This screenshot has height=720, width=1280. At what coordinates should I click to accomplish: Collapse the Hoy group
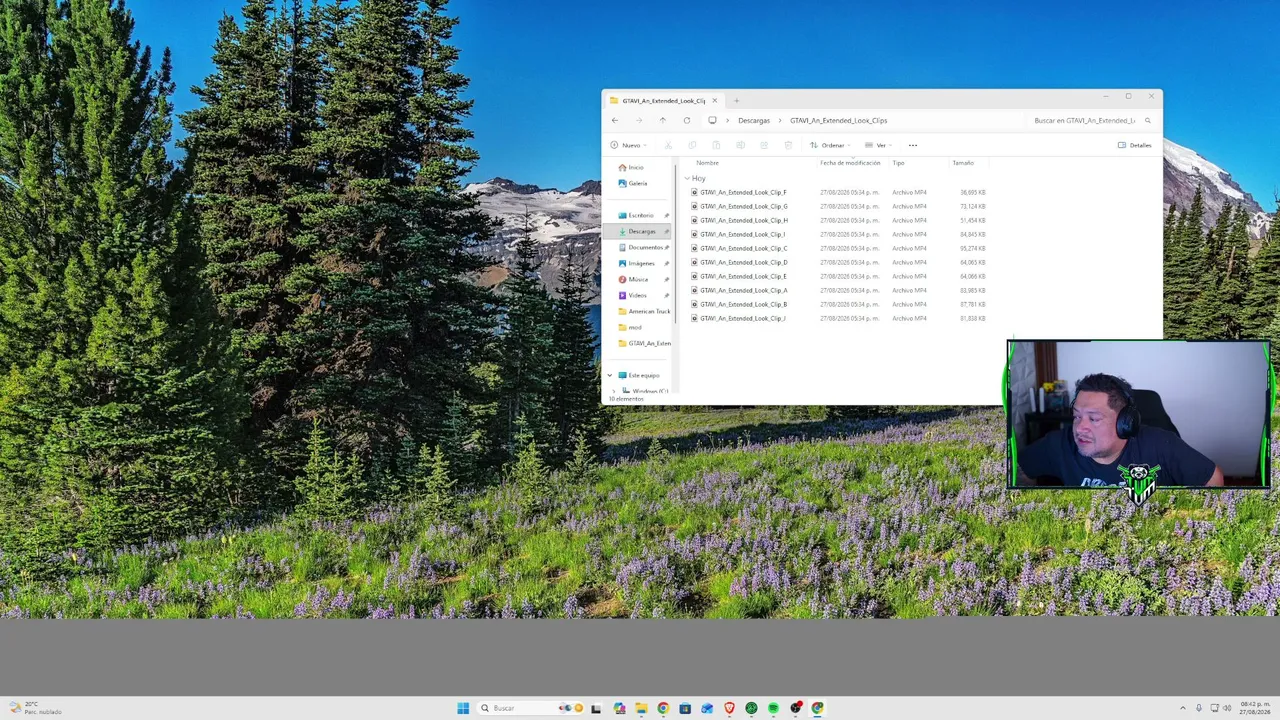686,178
